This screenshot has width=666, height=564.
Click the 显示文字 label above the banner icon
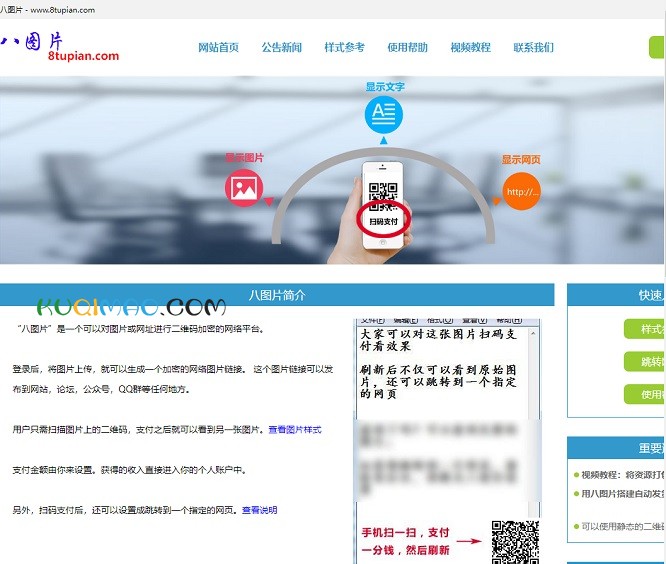tap(385, 87)
